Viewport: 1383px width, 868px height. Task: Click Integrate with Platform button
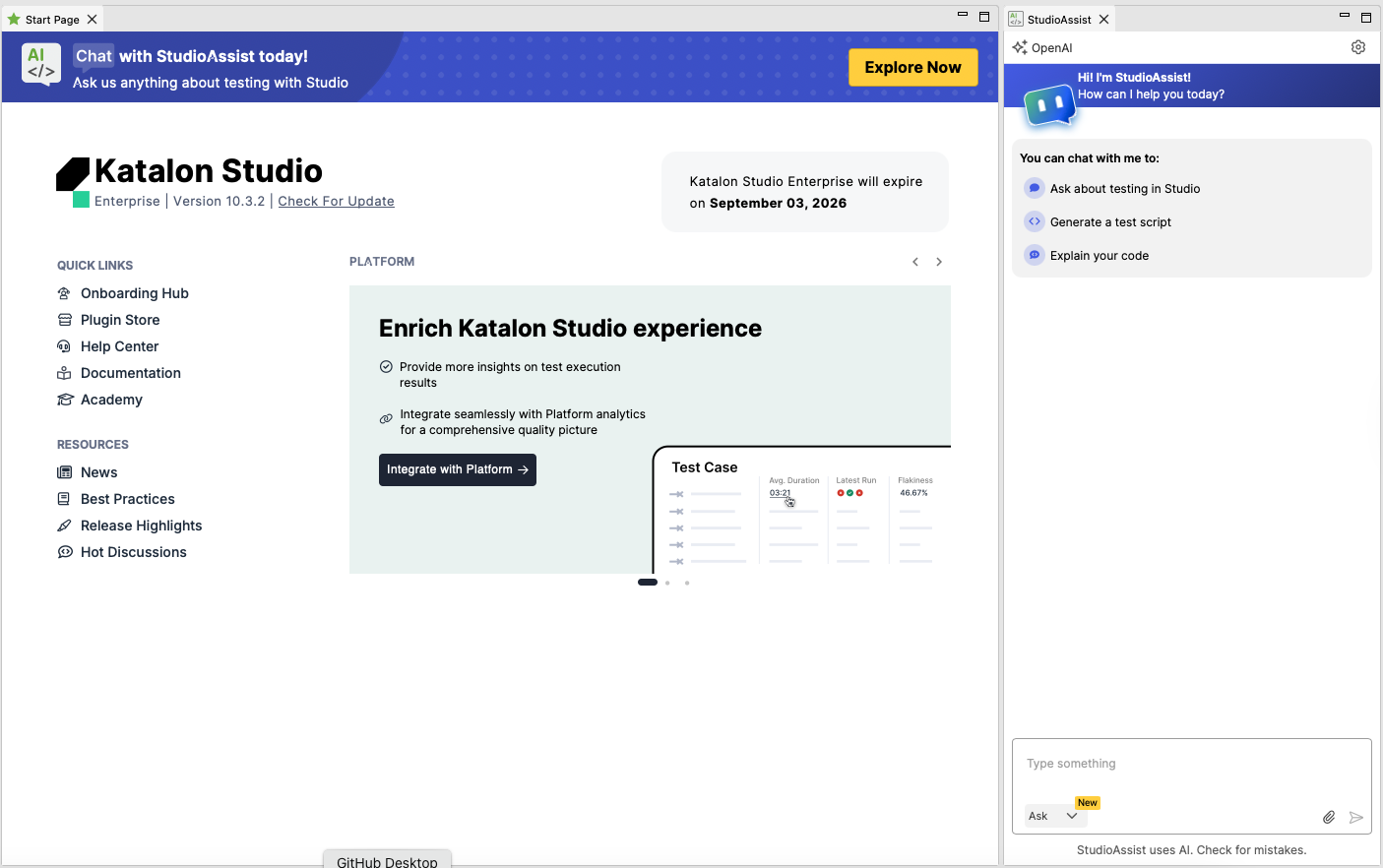pos(458,469)
